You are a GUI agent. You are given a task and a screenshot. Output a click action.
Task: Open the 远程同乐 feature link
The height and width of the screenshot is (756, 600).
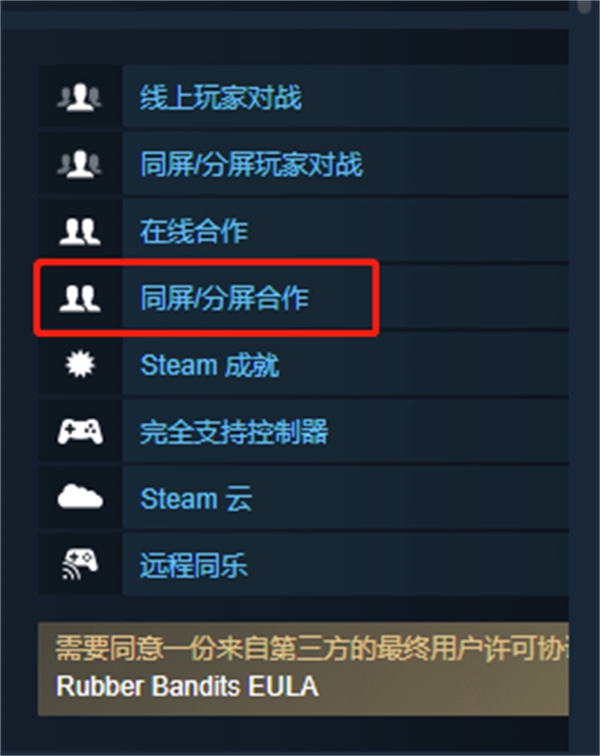[194, 566]
